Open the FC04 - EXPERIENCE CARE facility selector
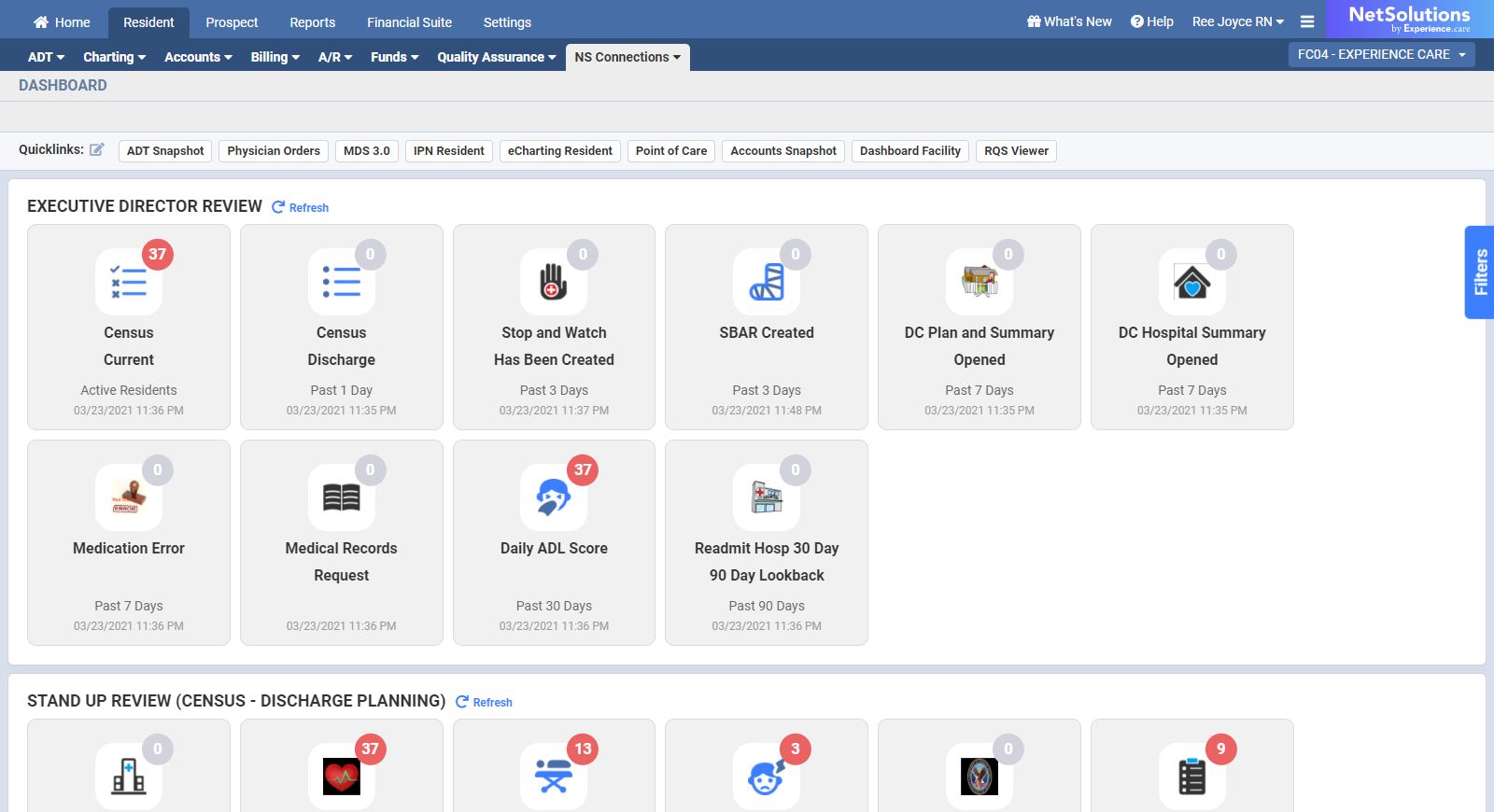The height and width of the screenshot is (812, 1494). 1382,54
